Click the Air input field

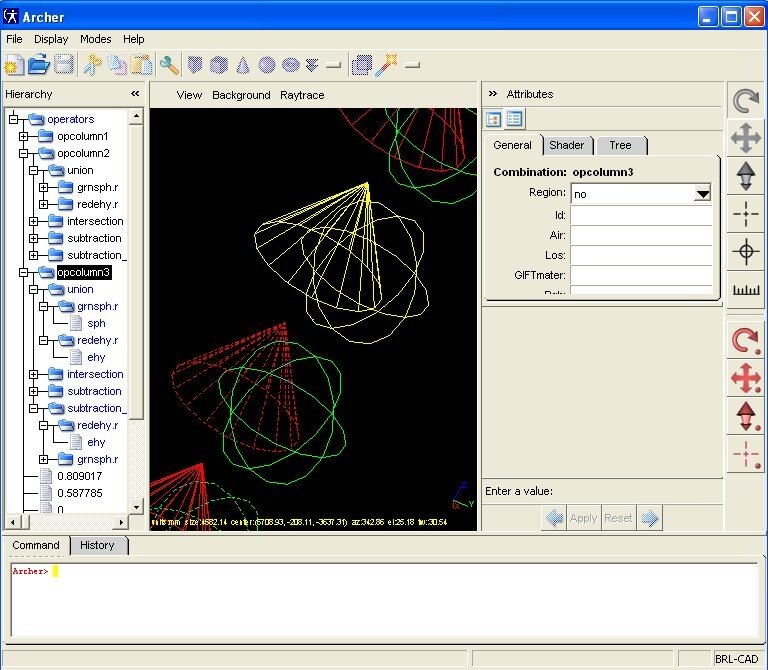(641, 235)
